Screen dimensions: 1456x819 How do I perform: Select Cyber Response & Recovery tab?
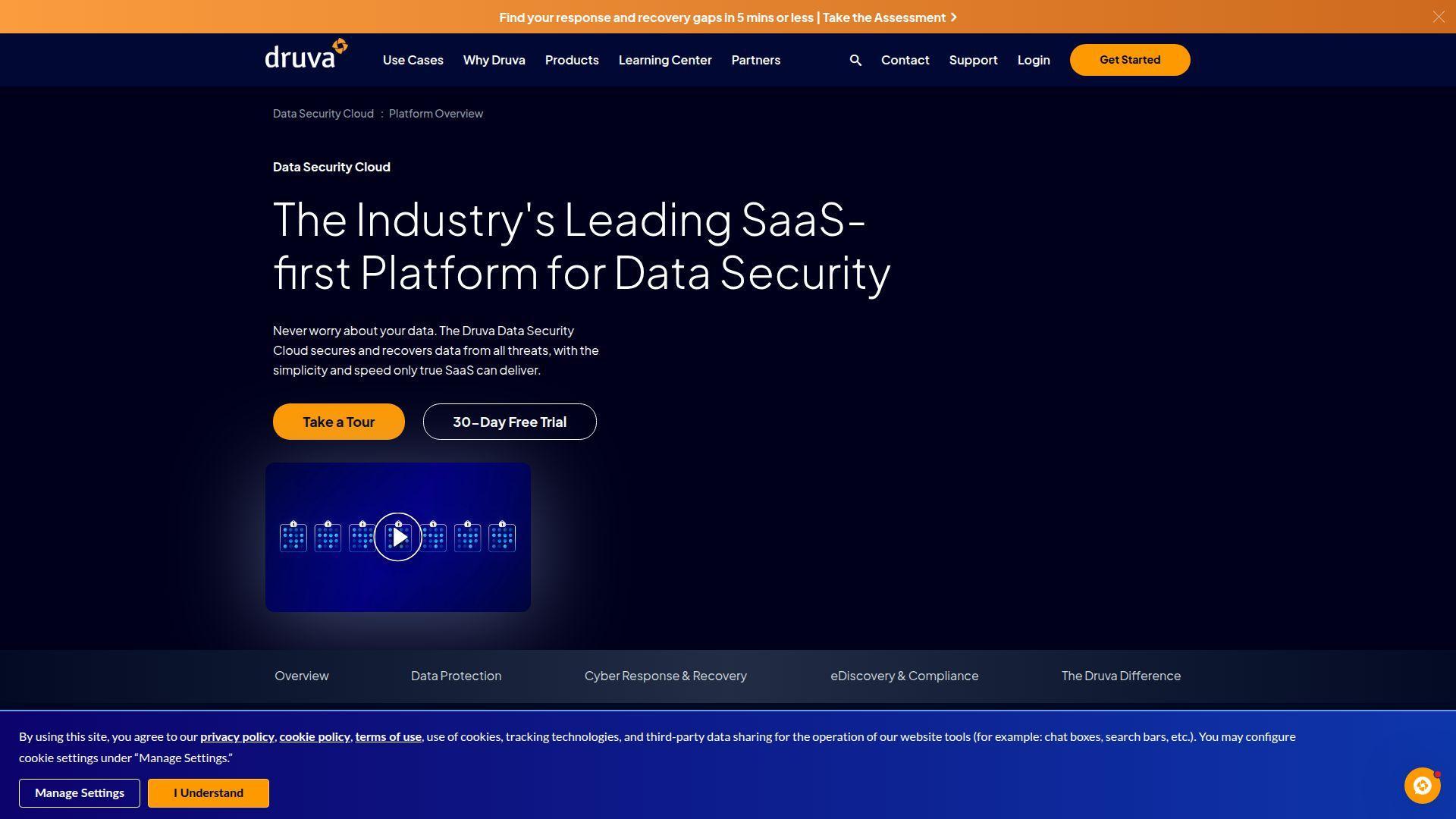click(666, 676)
